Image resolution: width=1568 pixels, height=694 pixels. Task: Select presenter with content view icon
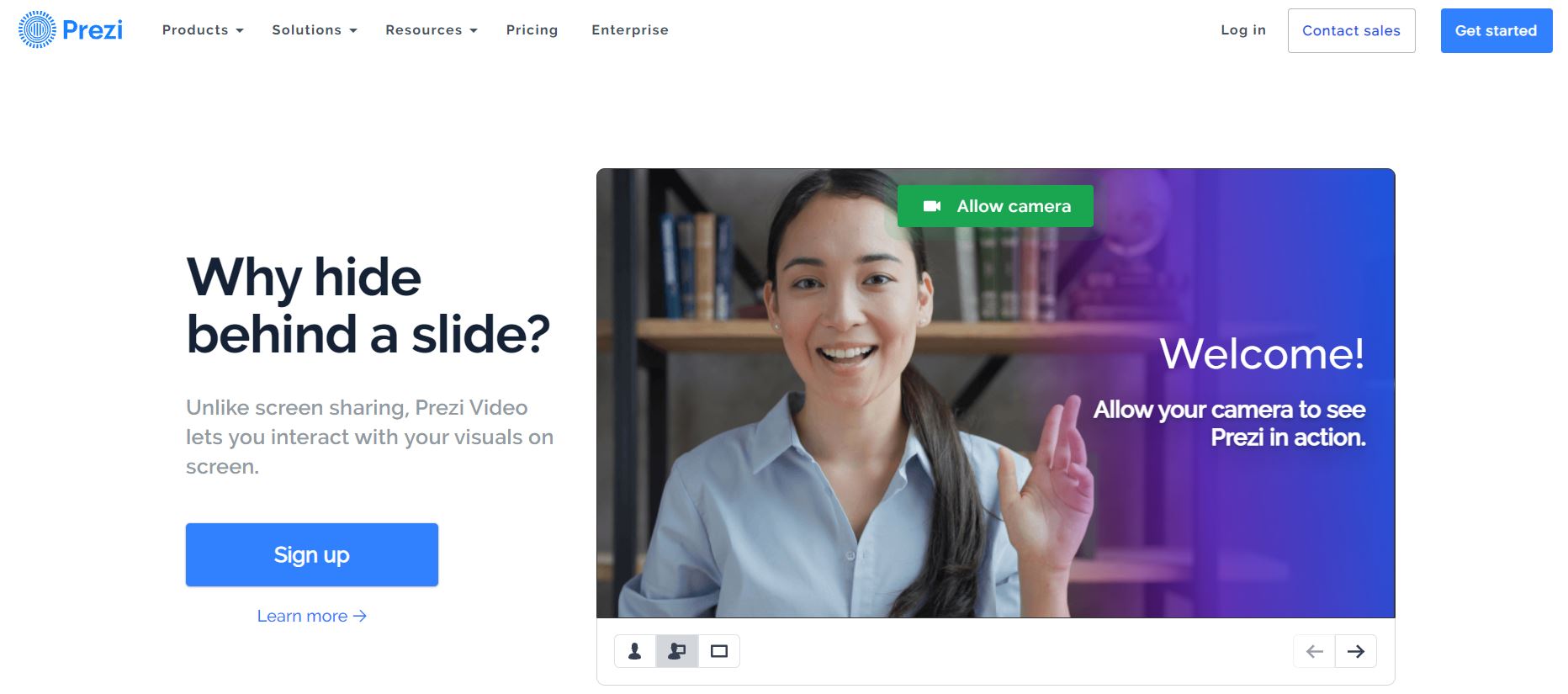[677, 651]
